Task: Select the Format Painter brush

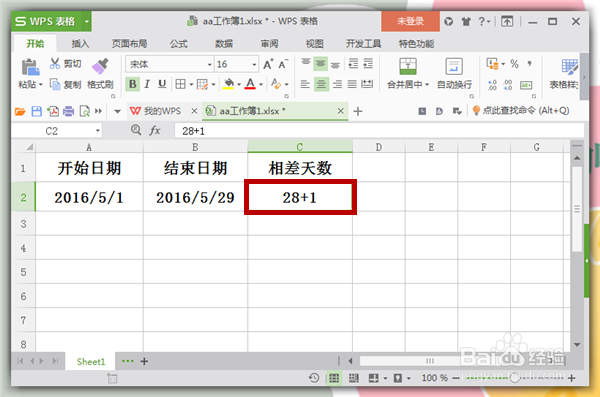Action: click(x=100, y=66)
